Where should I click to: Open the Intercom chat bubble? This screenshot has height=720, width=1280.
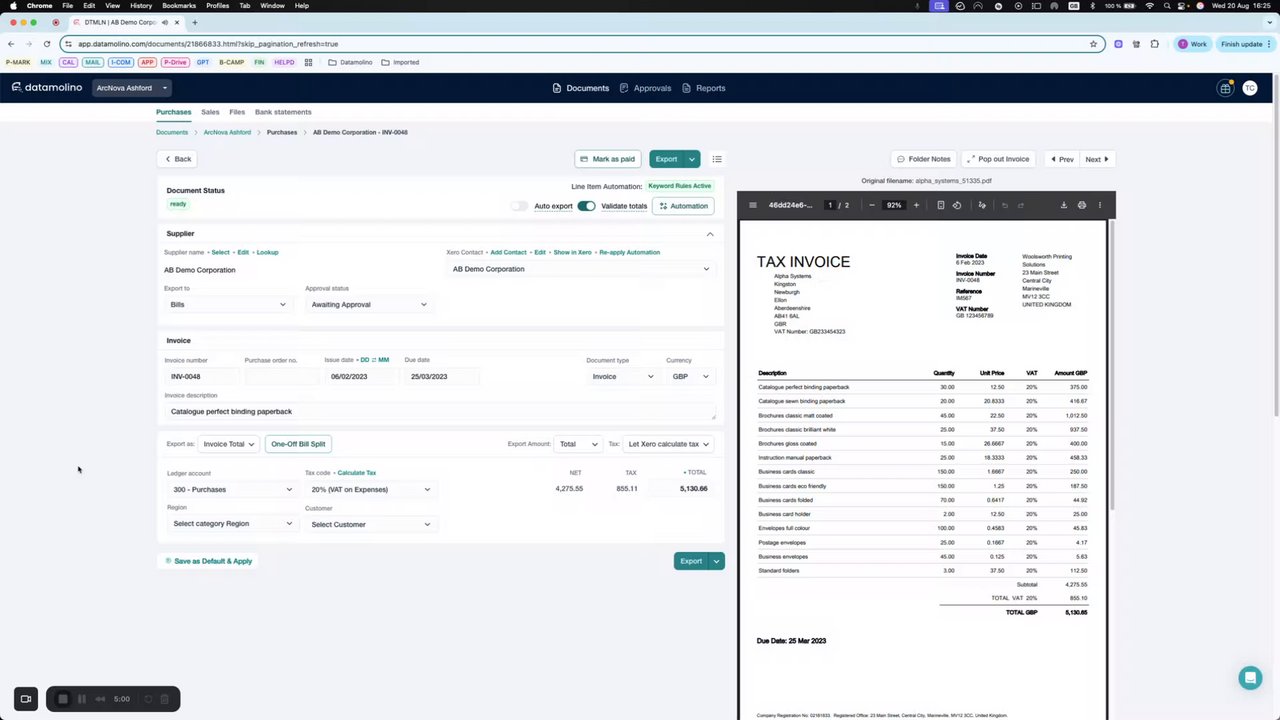[x=1250, y=678]
